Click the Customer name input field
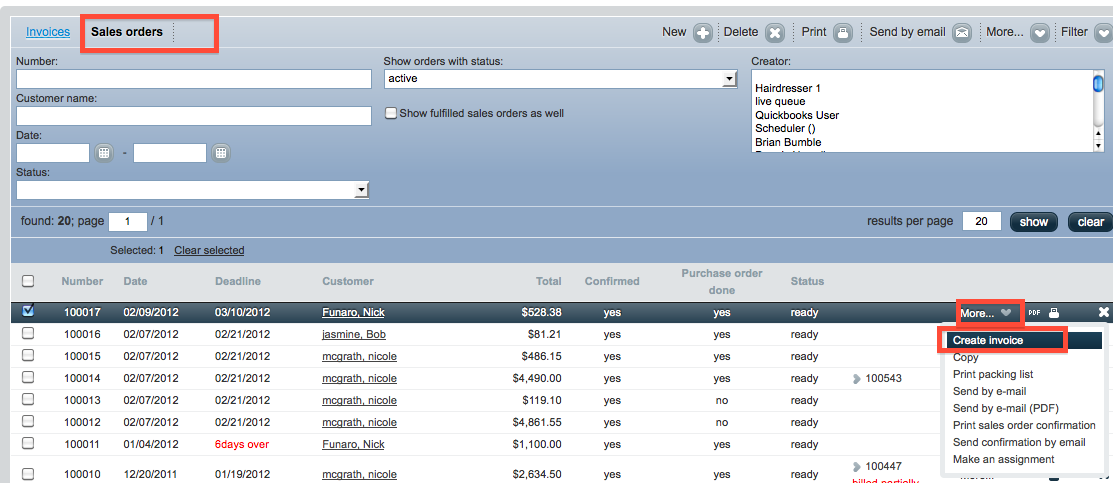1113x483 pixels. point(194,116)
